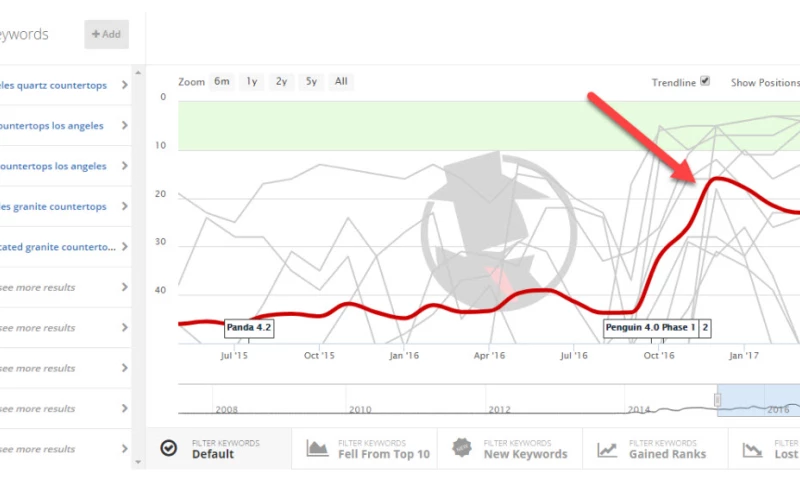
Task: Set chart zoom to 6m
Action: tap(222, 82)
